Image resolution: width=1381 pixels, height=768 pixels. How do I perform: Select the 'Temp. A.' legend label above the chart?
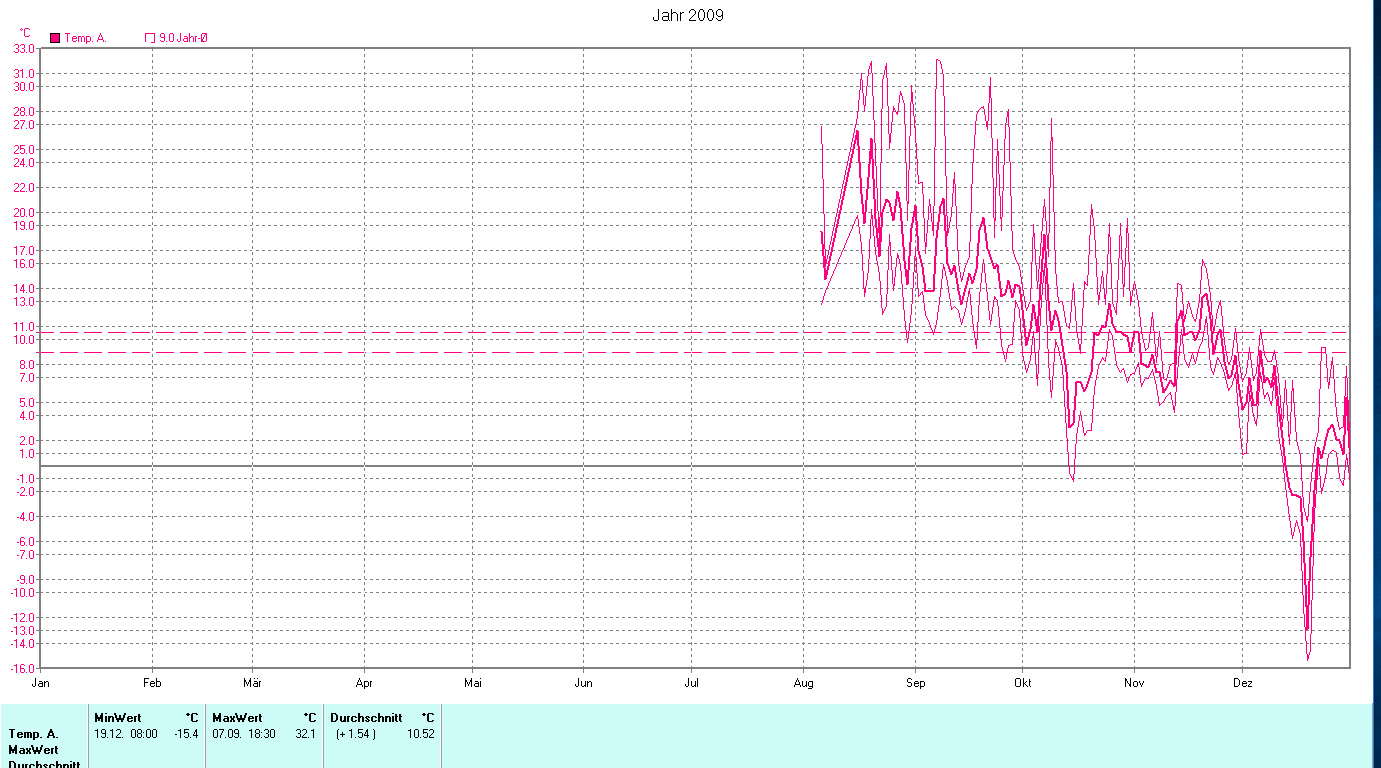85,38
